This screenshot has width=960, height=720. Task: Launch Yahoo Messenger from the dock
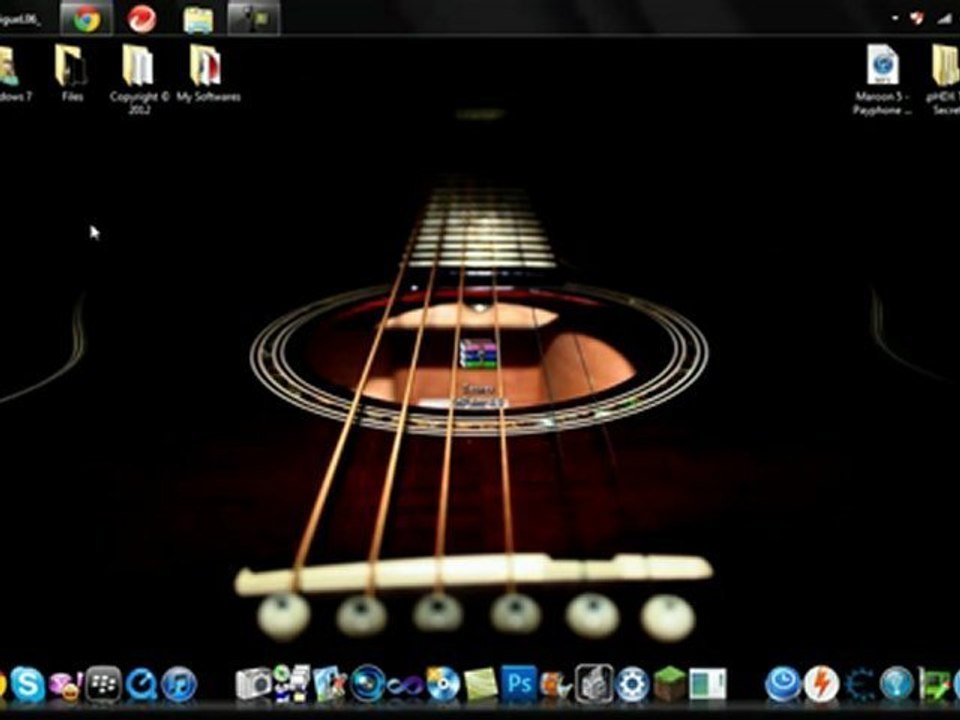(66, 685)
